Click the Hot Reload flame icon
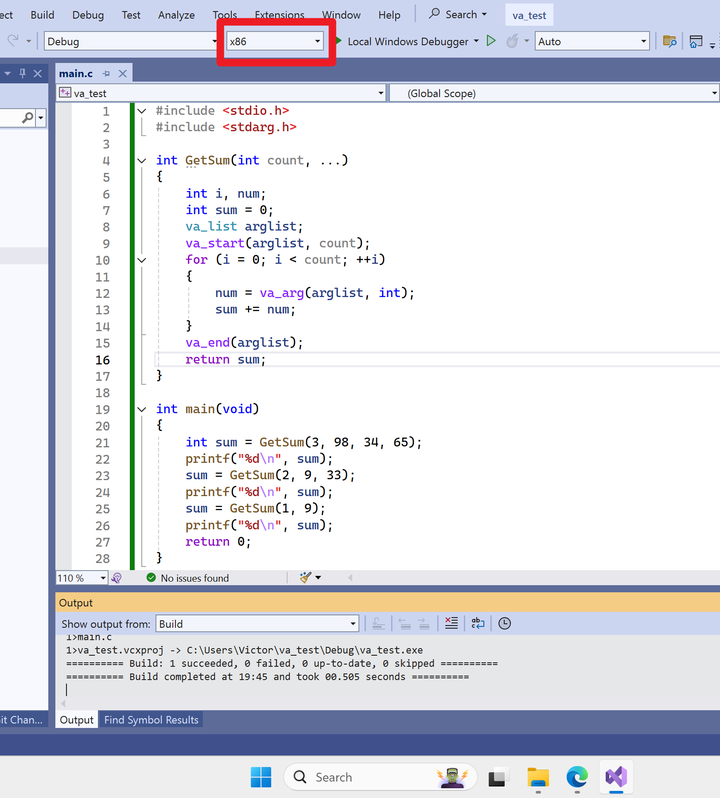The width and height of the screenshot is (720, 798). 512,41
